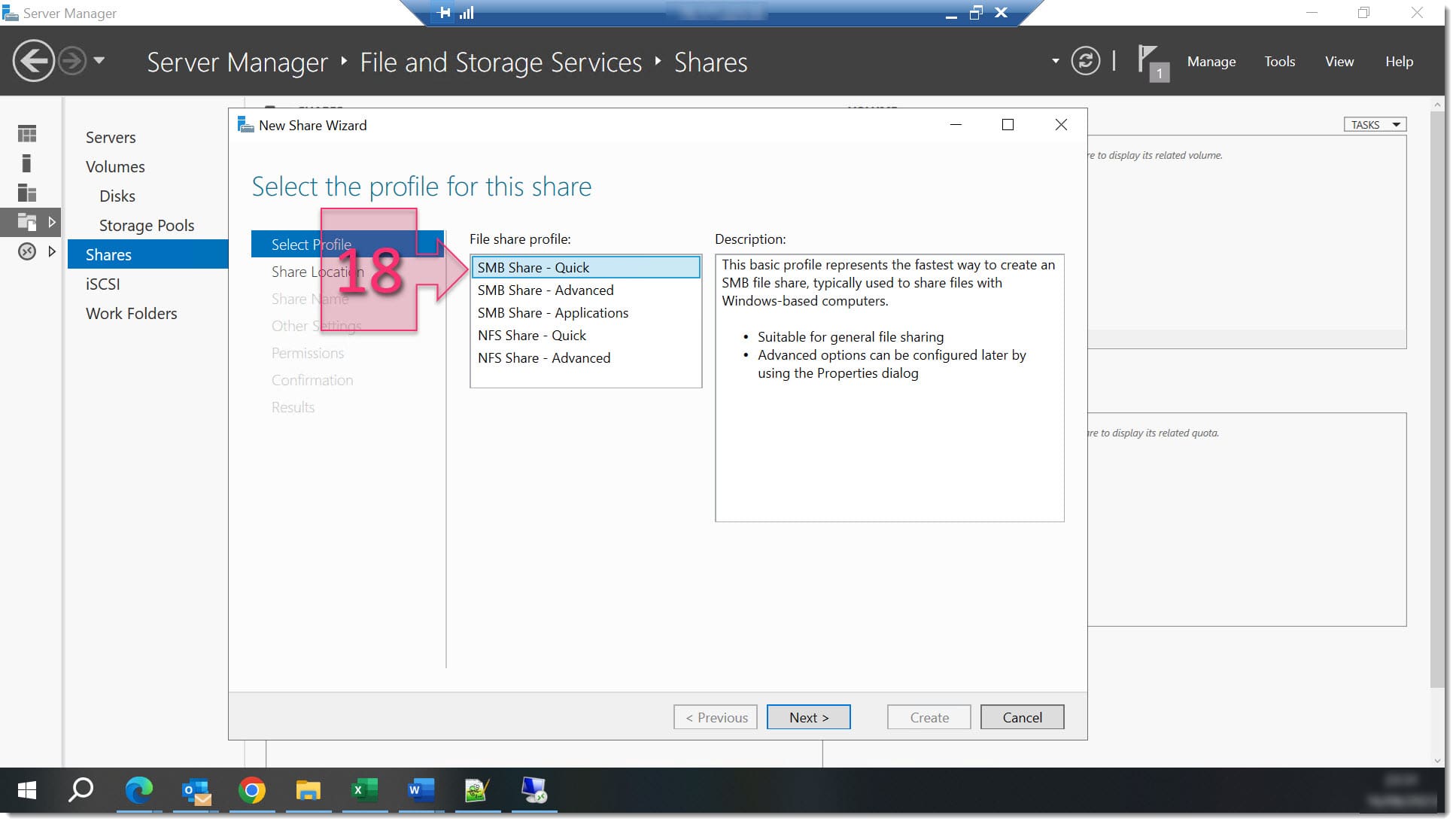Open the View menu

tap(1339, 62)
